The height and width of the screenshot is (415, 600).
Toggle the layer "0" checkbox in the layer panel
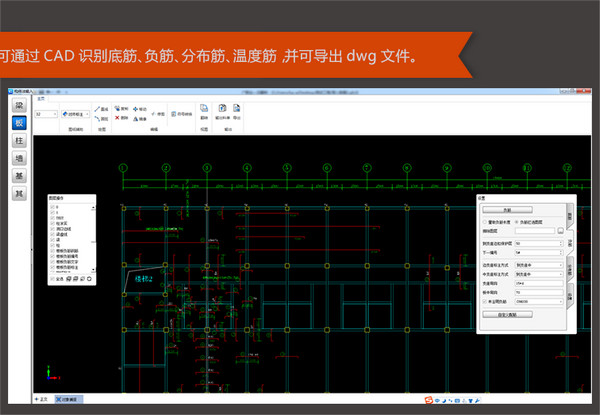pos(52,207)
